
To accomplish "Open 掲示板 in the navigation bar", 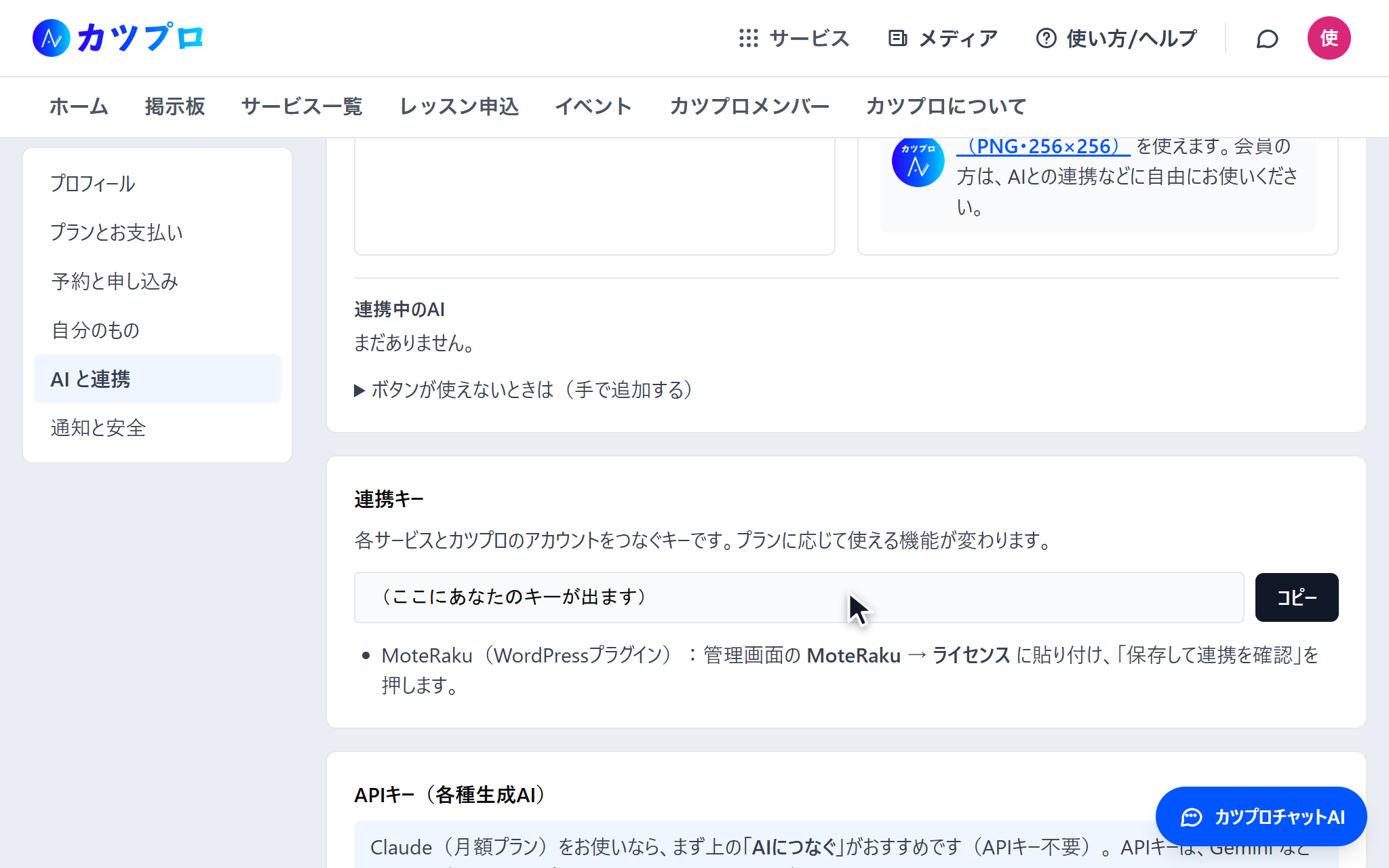I will tap(175, 106).
